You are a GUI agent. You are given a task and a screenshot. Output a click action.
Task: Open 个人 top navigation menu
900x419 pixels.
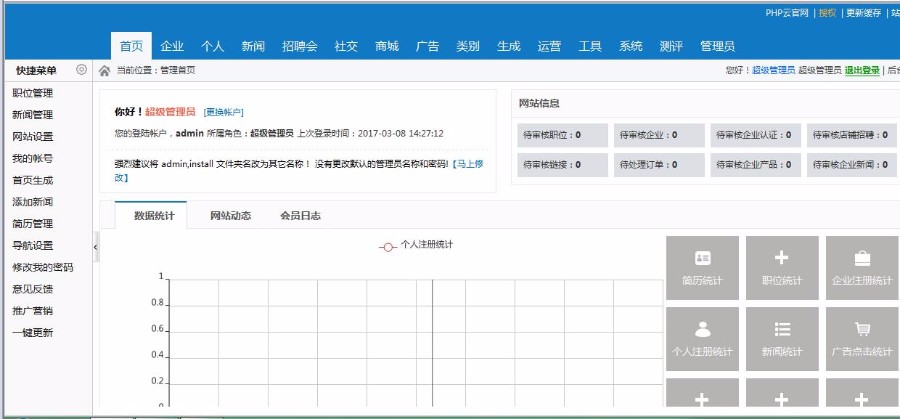[x=212, y=46]
